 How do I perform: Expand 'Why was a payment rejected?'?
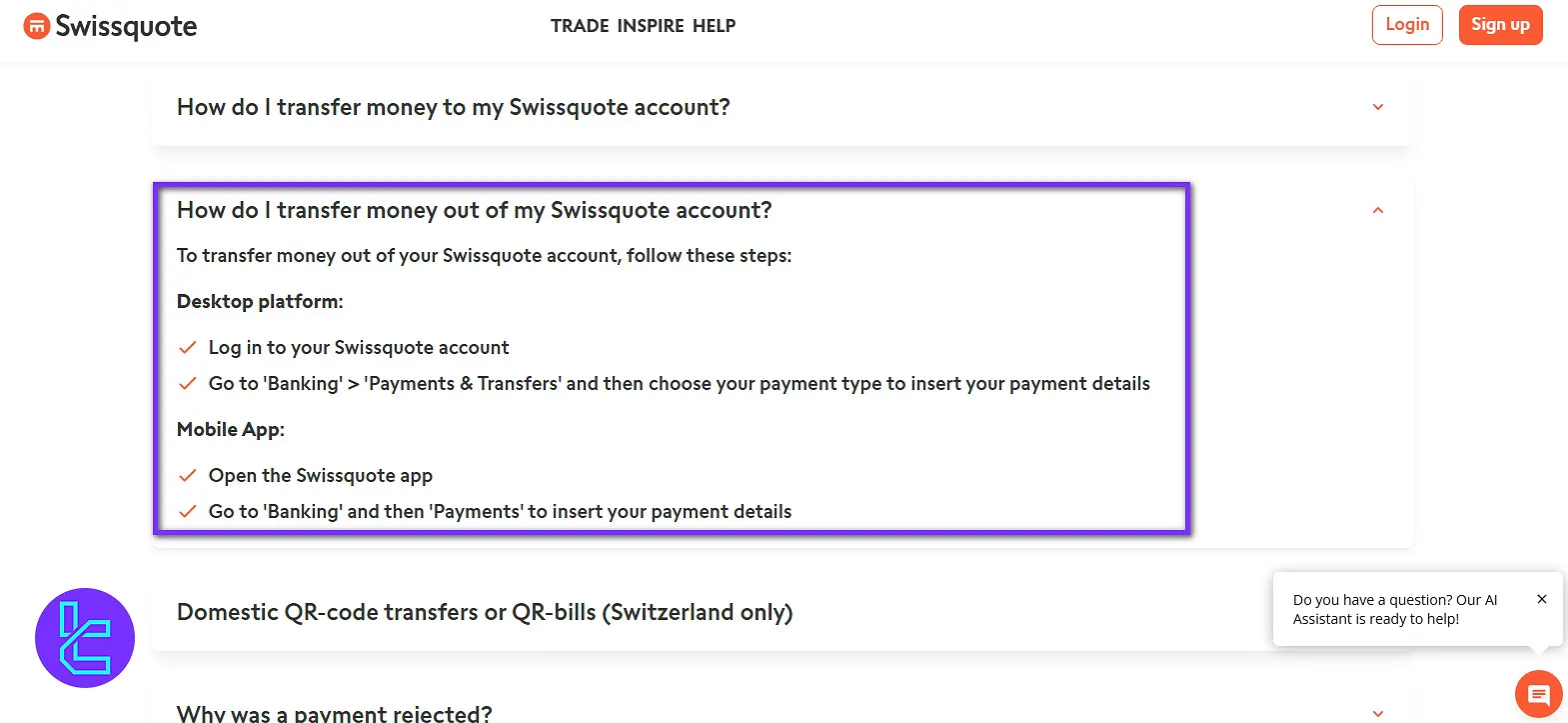click(1377, 712)
